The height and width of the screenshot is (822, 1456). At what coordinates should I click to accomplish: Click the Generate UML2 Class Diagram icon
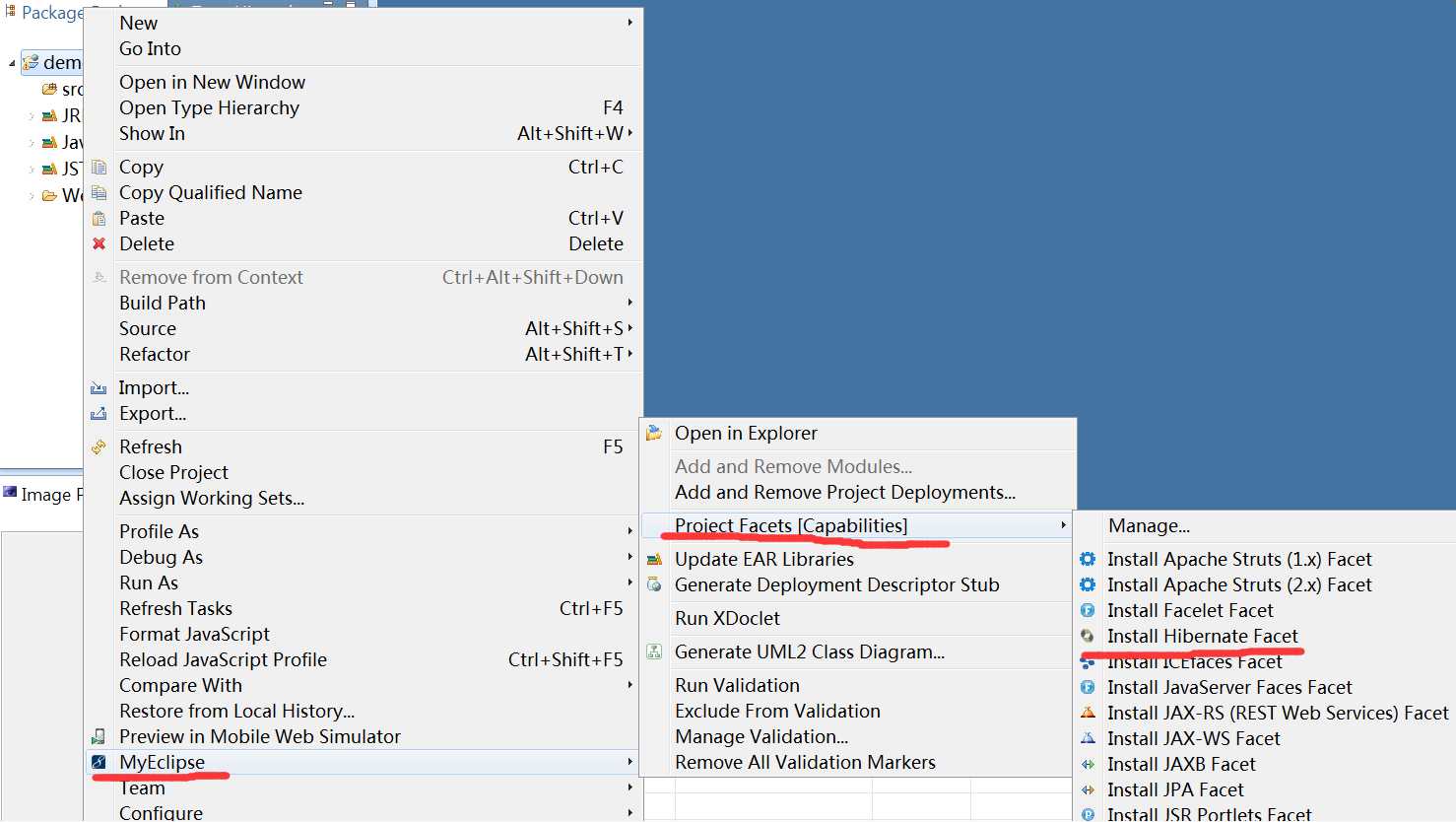click(654, 651)
